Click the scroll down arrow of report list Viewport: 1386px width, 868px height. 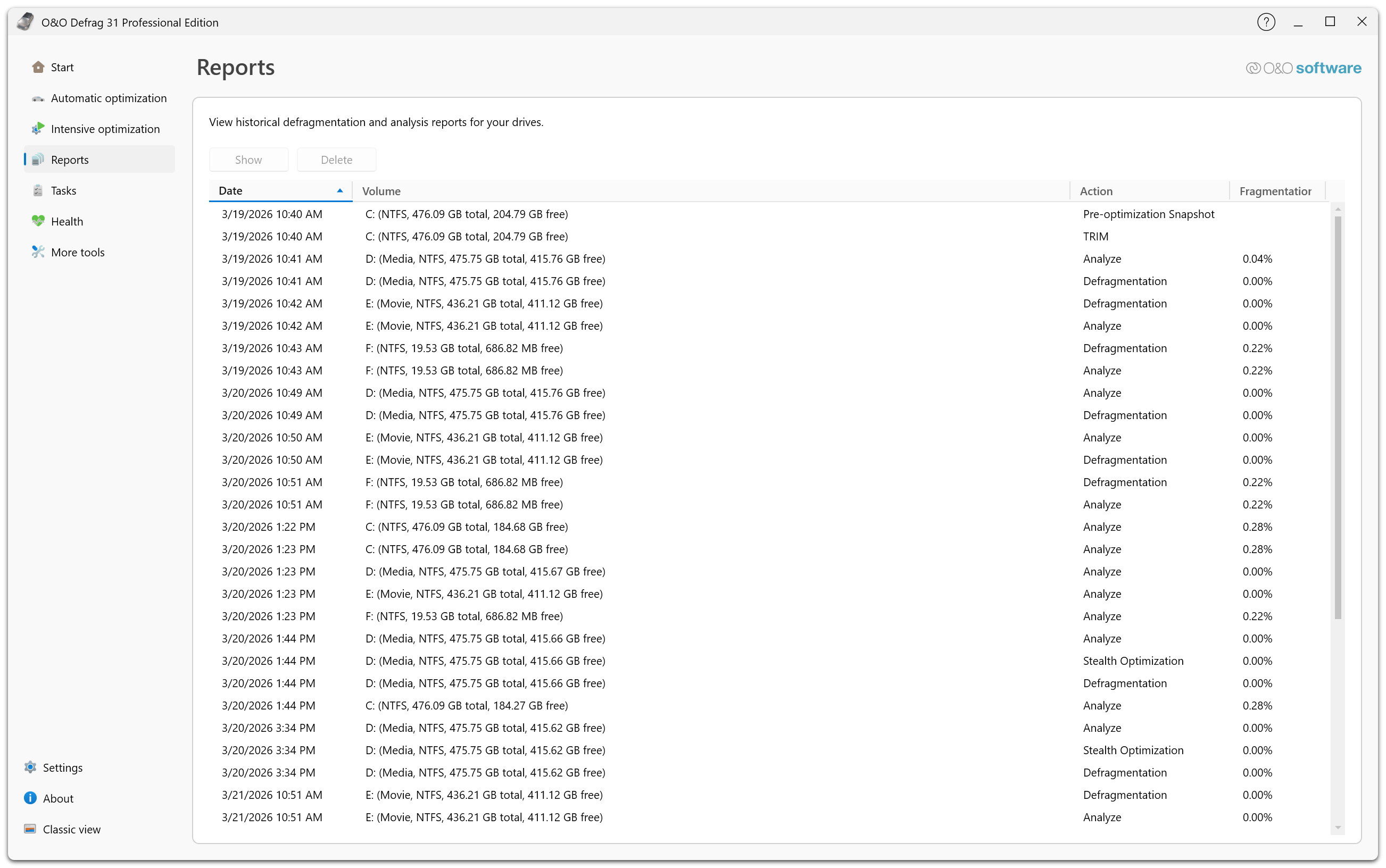click(1338, 827)
